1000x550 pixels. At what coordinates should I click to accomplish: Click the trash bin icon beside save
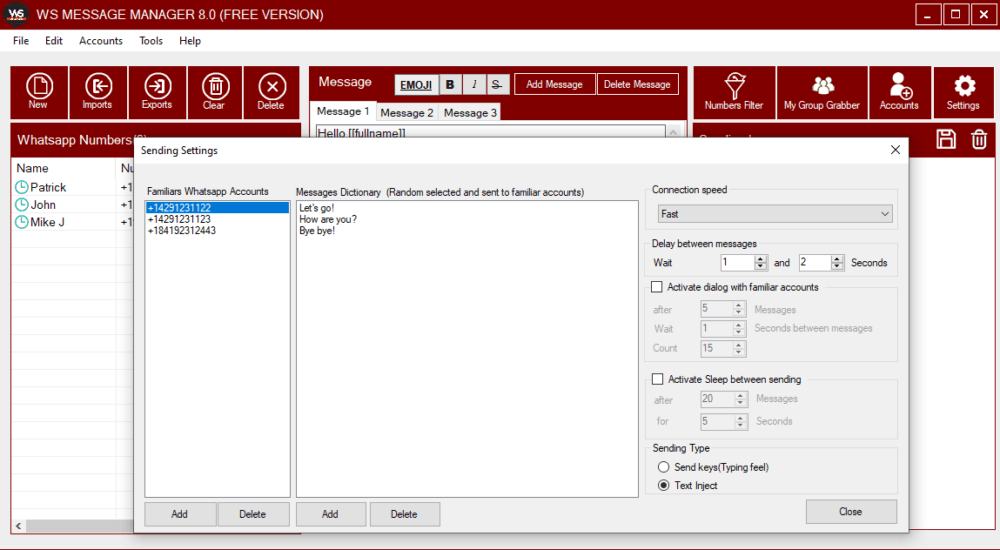(x=979, y=139)
